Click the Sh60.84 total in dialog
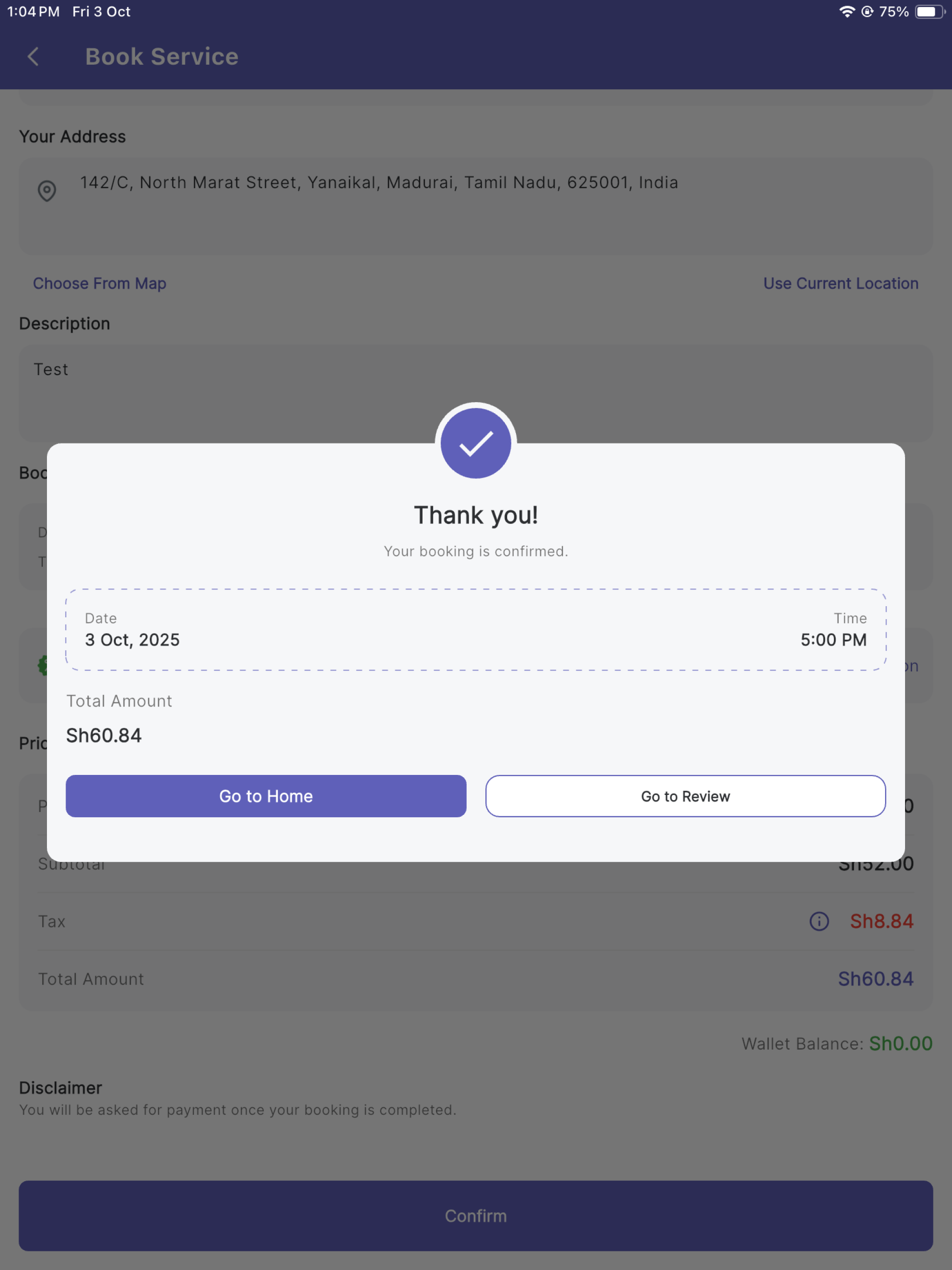The height and width of the screenshot is (1270, 952). [x=104, y=735]
